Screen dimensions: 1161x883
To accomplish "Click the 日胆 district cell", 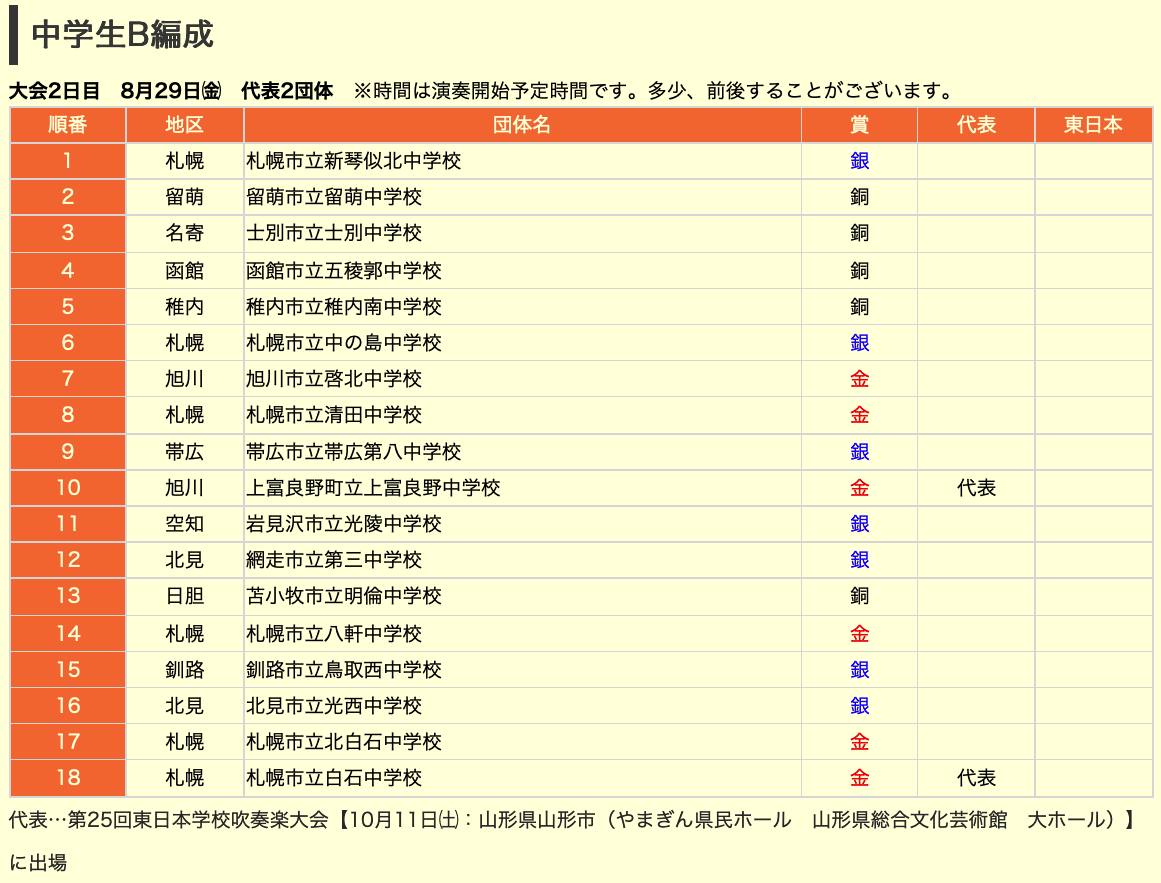I will pyautogui.click(x=184, y=596).
